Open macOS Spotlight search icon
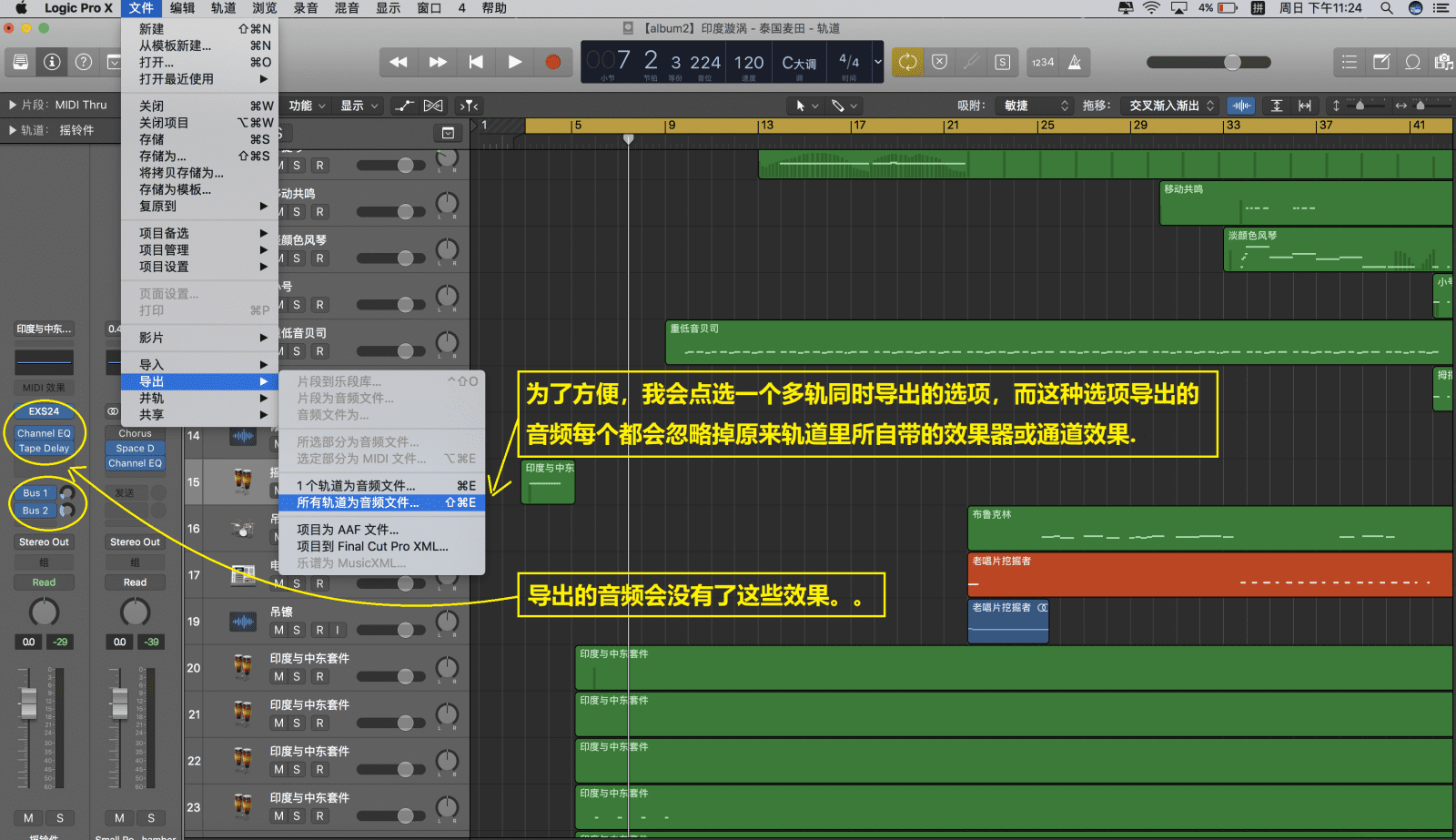1456x840 pixels. click(1386, 8)
